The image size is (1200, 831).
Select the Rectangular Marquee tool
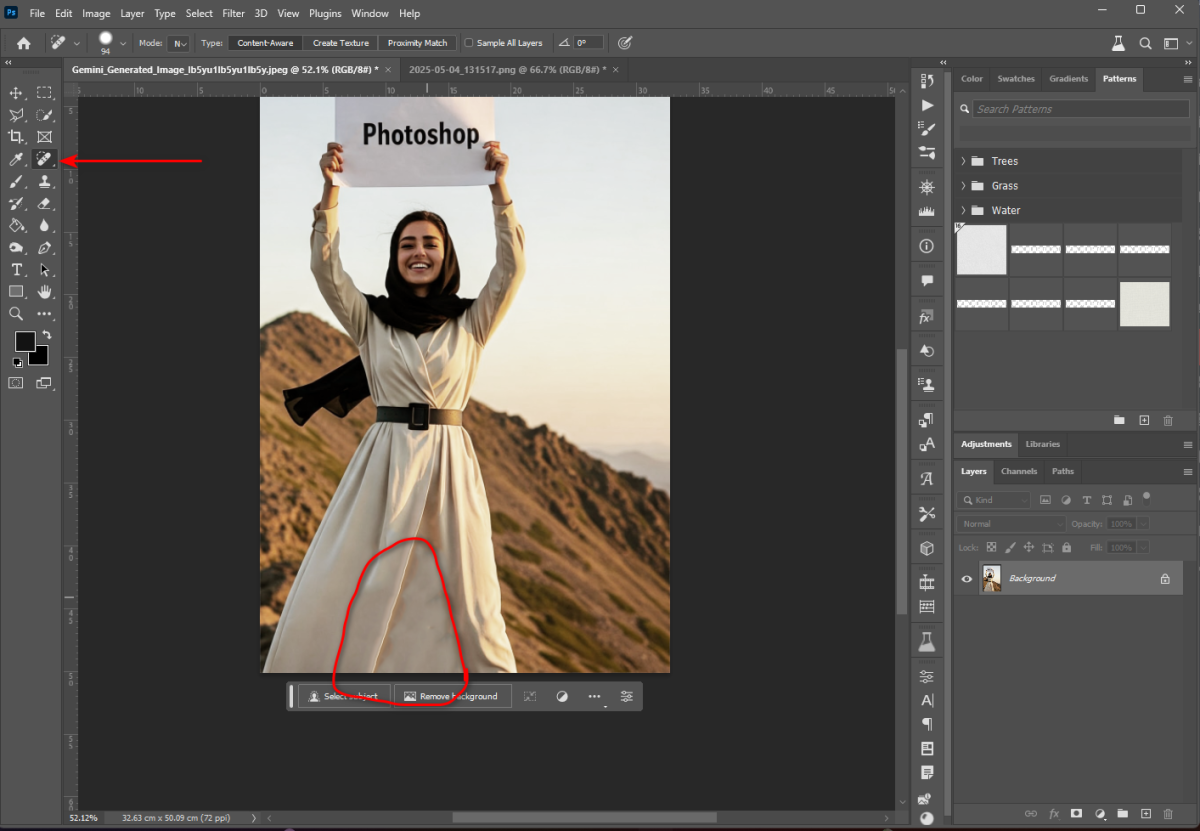[x=45, y=93]
